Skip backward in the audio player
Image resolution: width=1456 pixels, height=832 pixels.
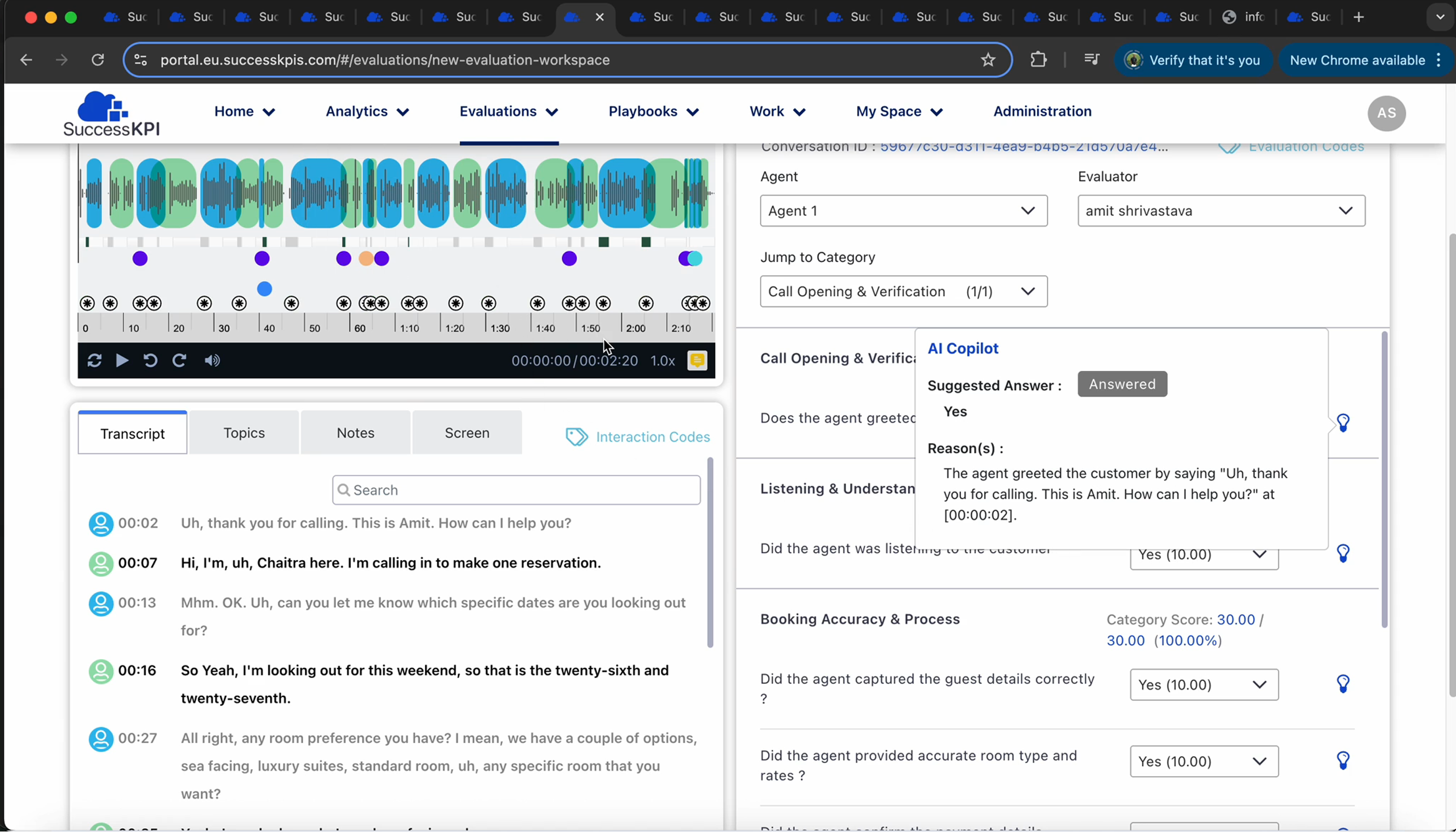point(150,360)
